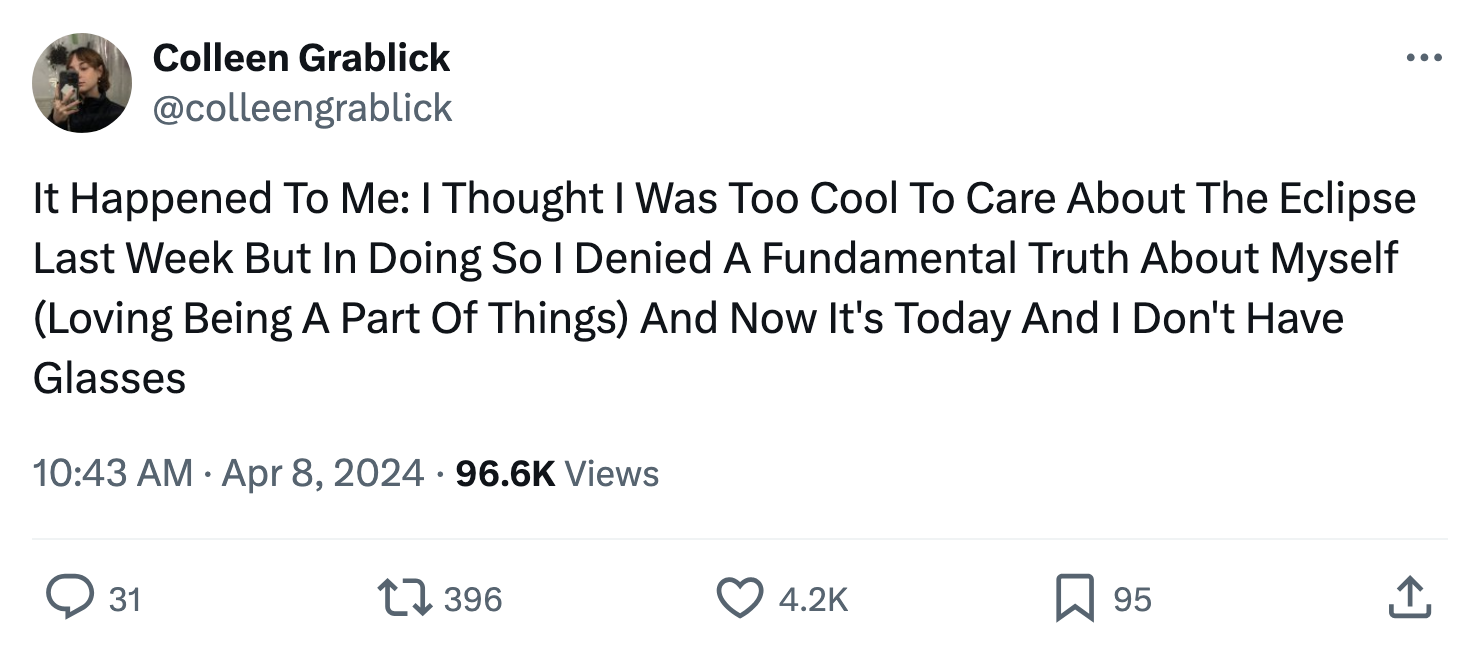
Task: Click the 4.2K likes count
Action: pos(811,599)
